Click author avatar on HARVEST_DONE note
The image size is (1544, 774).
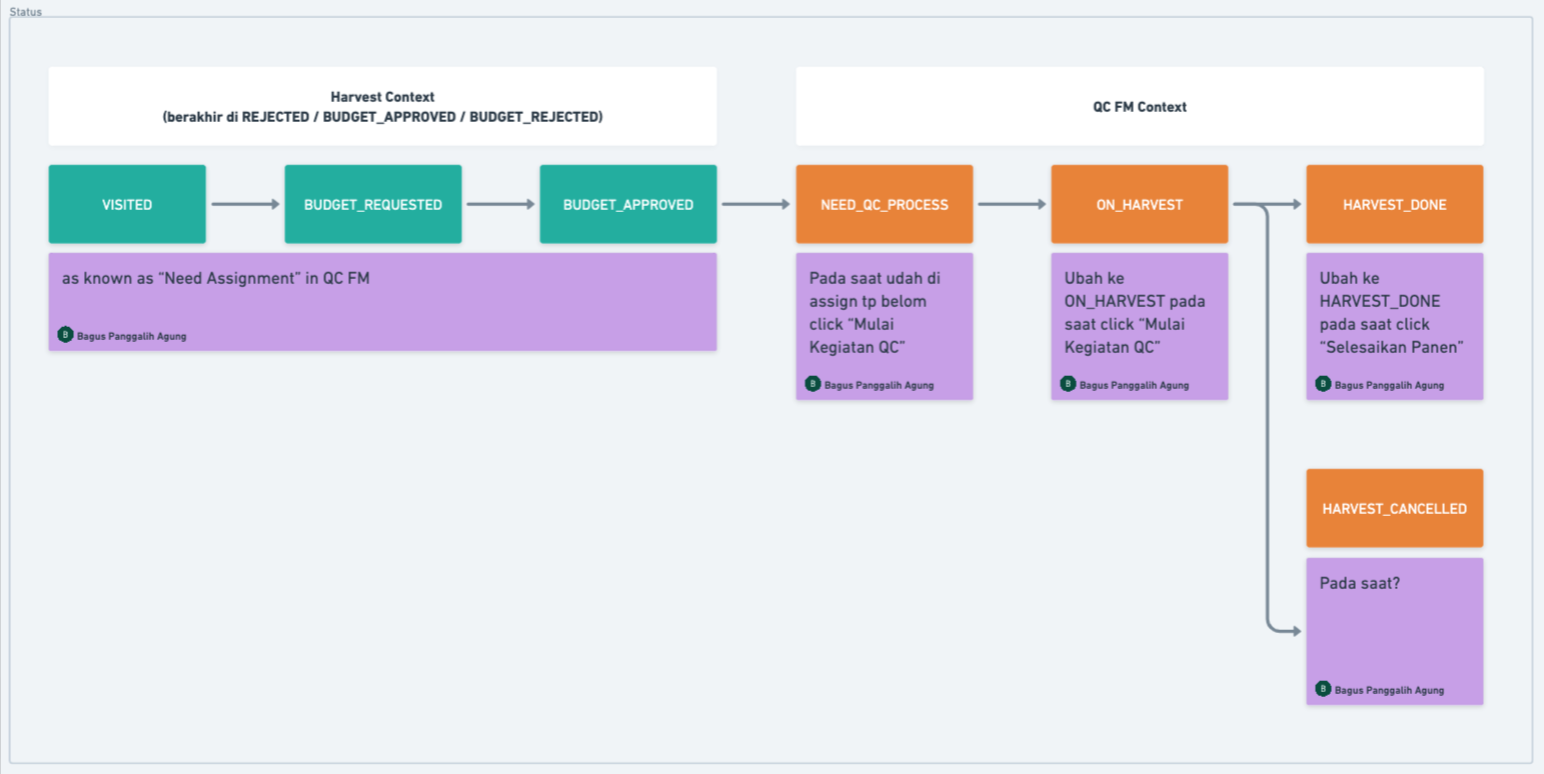point(1323,384)
